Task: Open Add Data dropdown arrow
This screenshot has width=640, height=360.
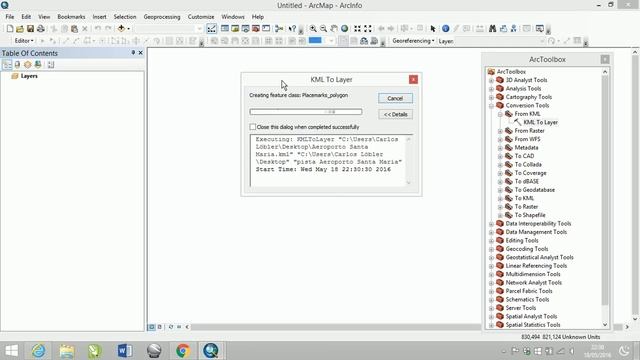Action: 128,29
